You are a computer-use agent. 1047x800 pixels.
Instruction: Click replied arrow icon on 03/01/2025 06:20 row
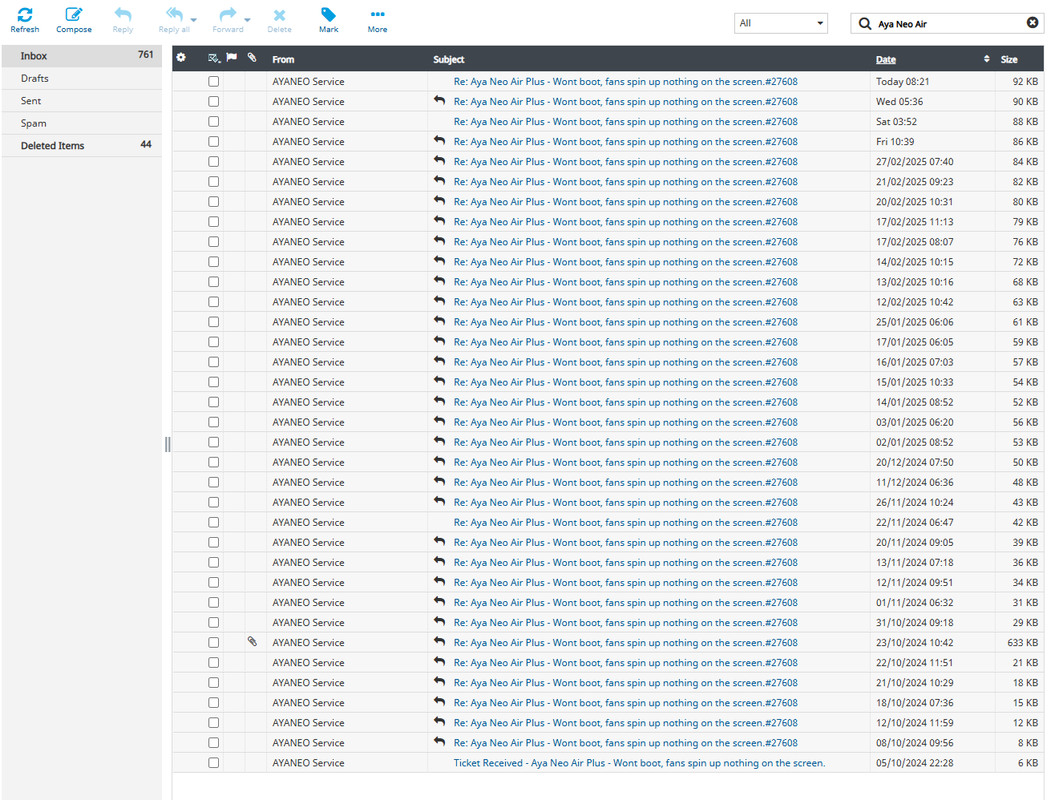click(439, 421)
